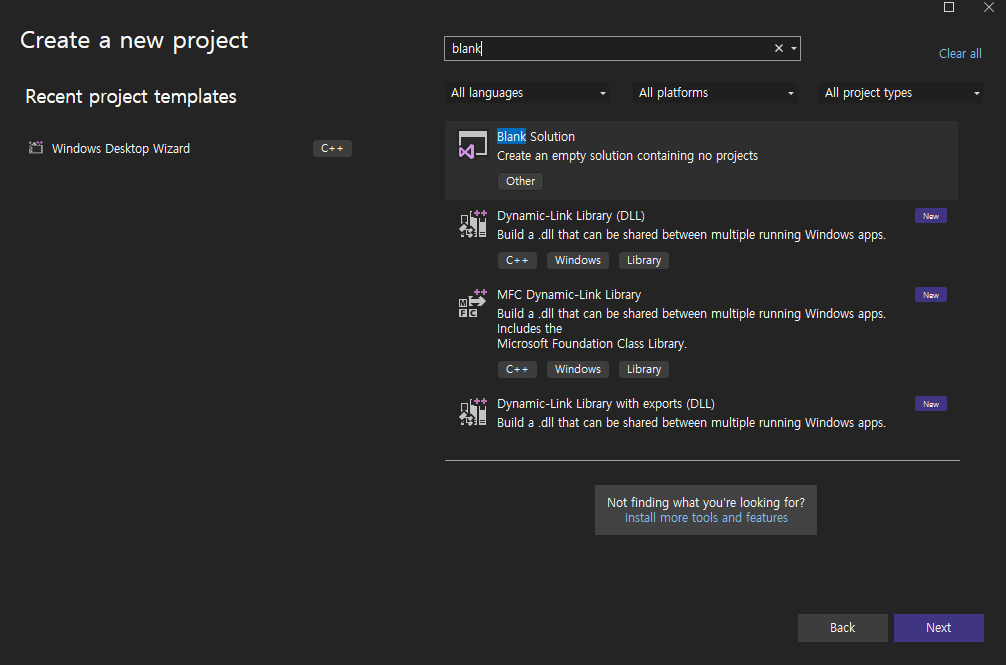
Task: Click the Other tag under Blank Solution
Action: (x=520, y=181)
